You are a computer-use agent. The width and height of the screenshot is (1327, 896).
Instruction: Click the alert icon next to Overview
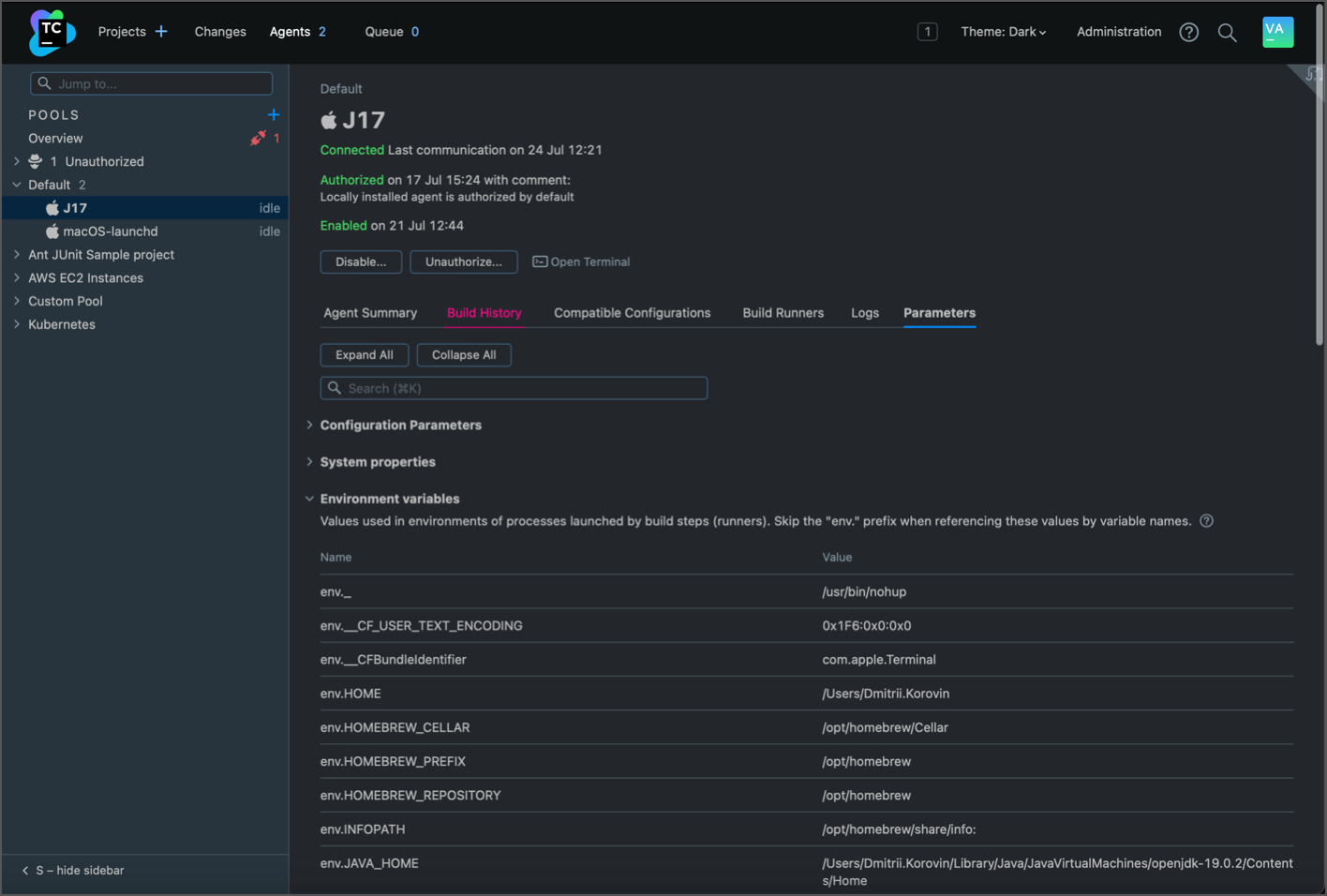coord(259,138)
